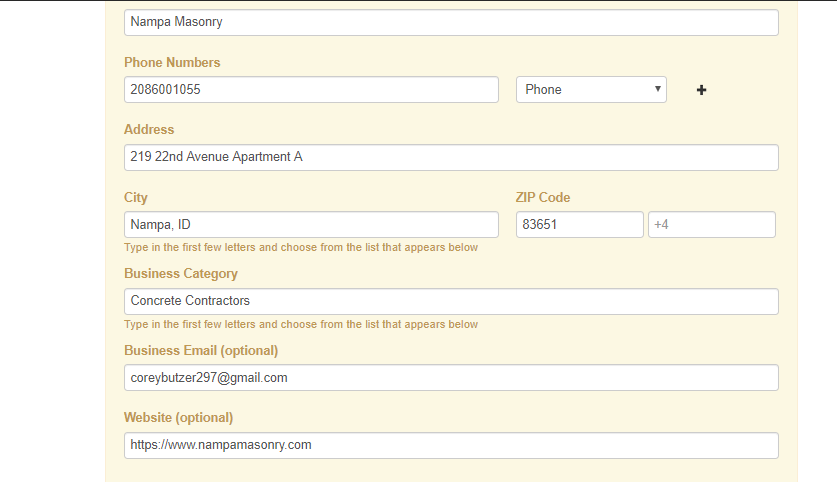Open the Phone type dropdown

(591, 89)
